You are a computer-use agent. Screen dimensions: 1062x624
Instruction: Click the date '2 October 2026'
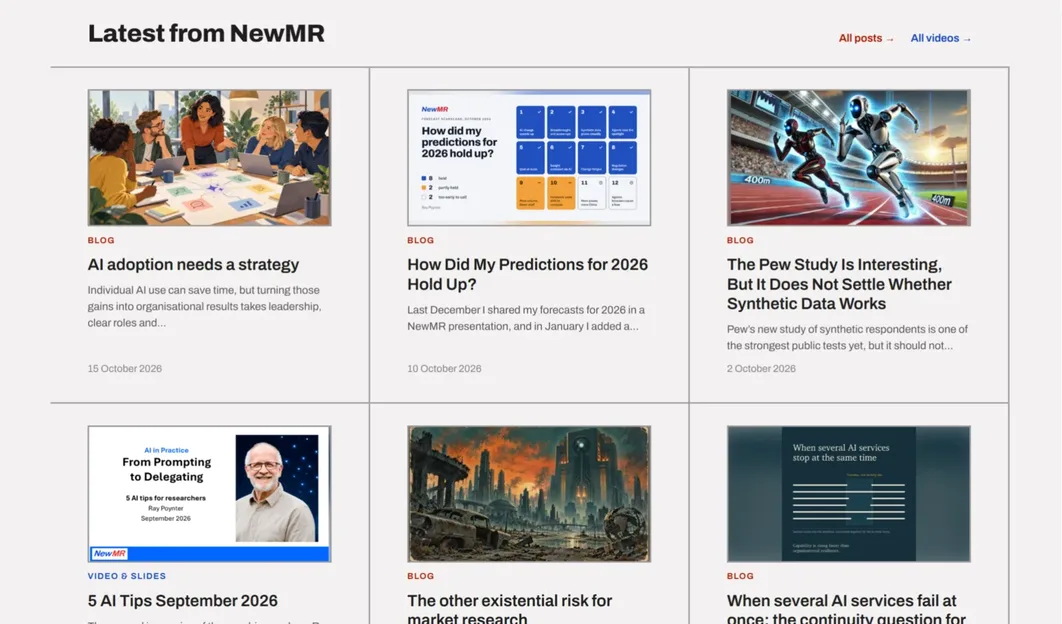click(761, 369)
